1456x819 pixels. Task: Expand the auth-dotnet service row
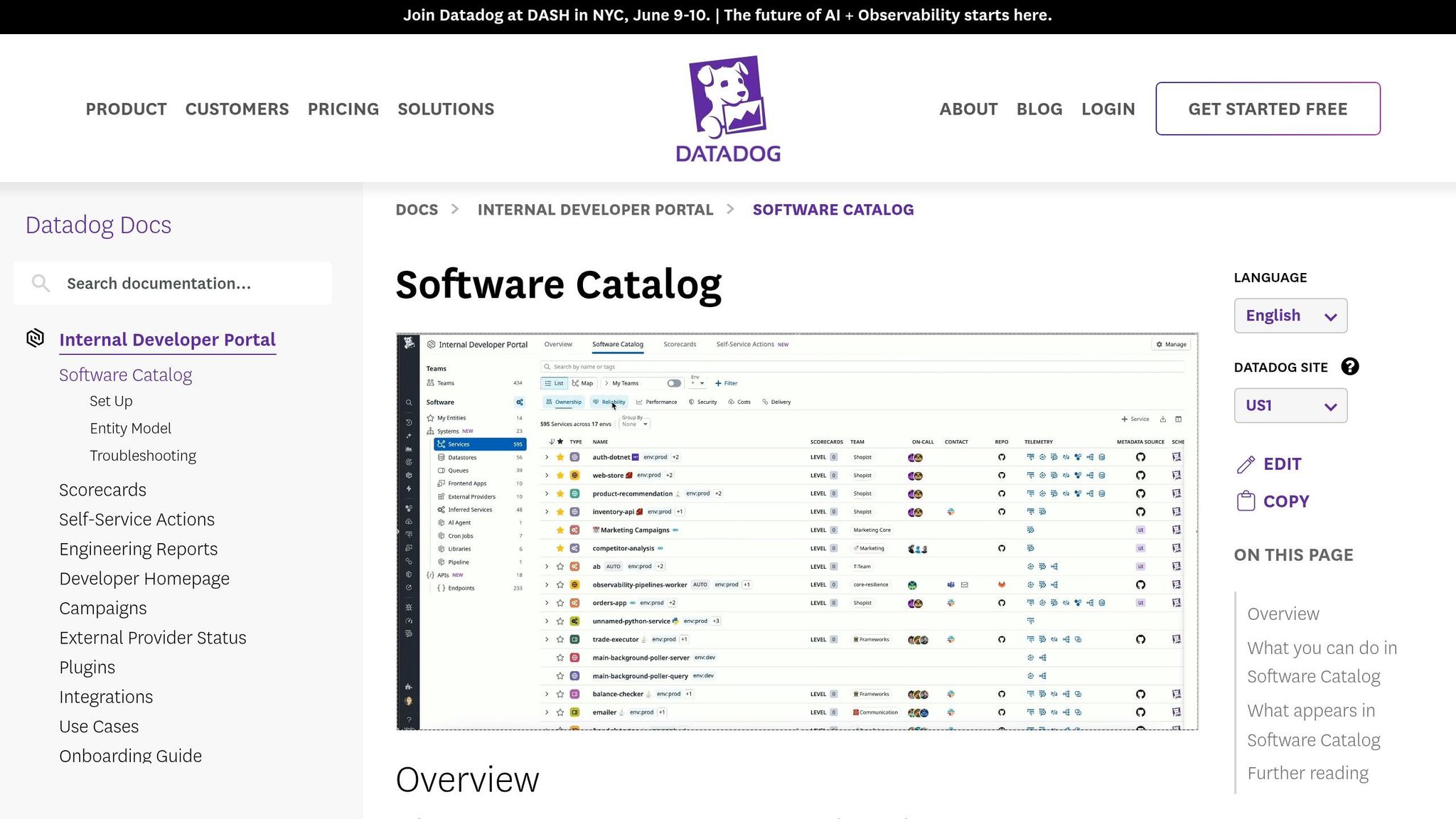click(x=546, y=457)
